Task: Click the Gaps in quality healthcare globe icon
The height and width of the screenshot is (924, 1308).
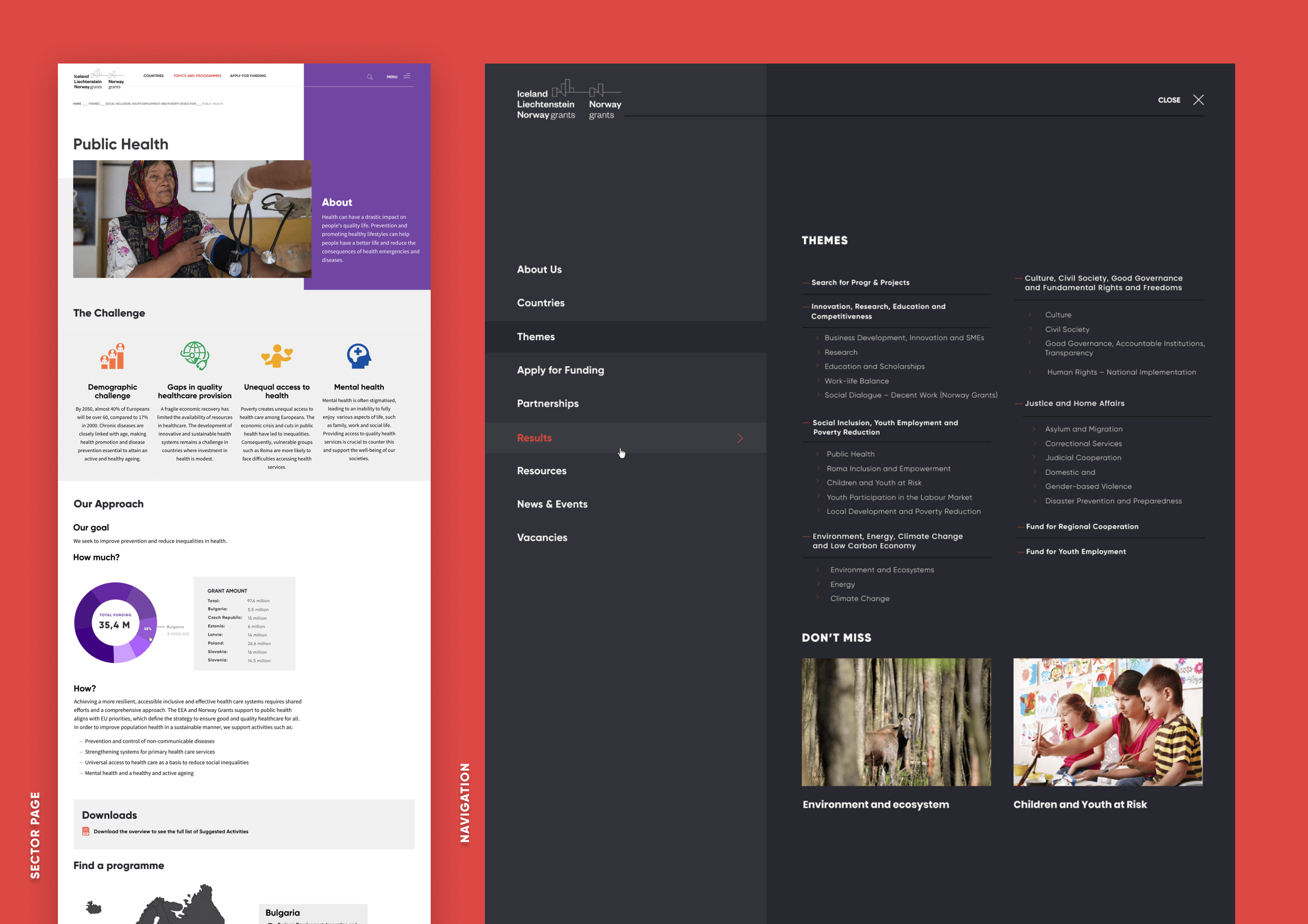Action: pos(195,356)
